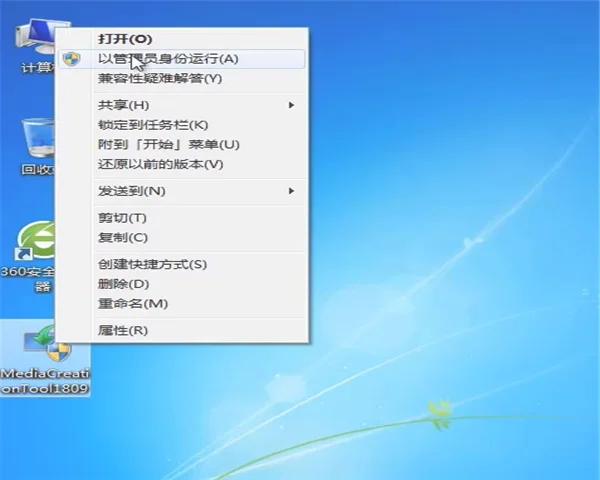The width and height of the screenshot is (600, 480).
Task: Expand the 共享(H) submenu arrow
Action: [291, 105]
